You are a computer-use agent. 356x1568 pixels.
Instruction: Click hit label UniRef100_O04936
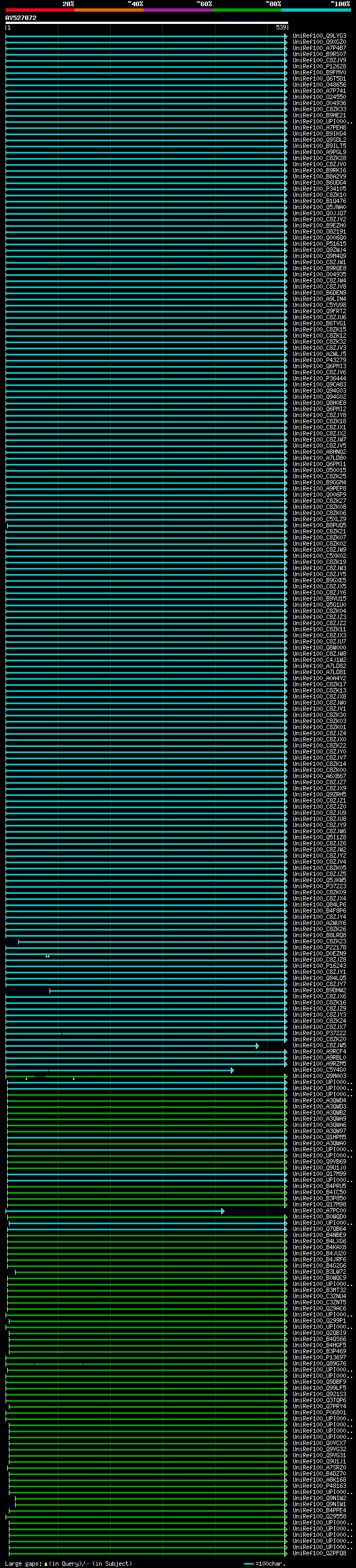(x=319, y=103)
